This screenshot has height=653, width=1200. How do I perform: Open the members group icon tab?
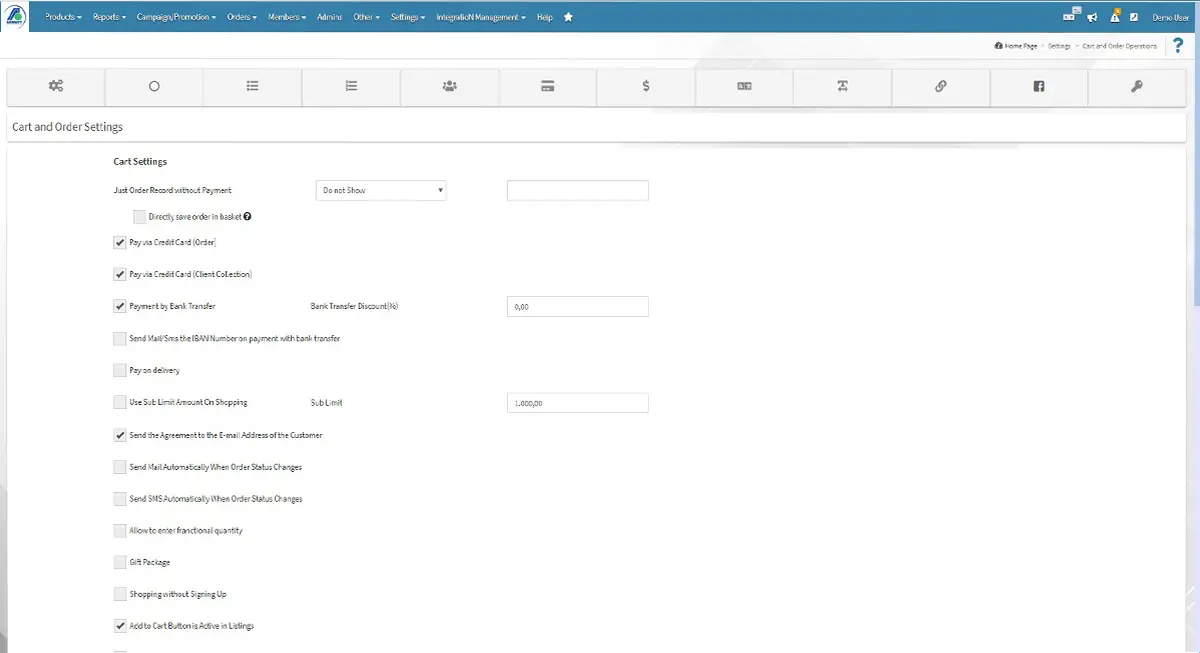[x=449, y=86]
